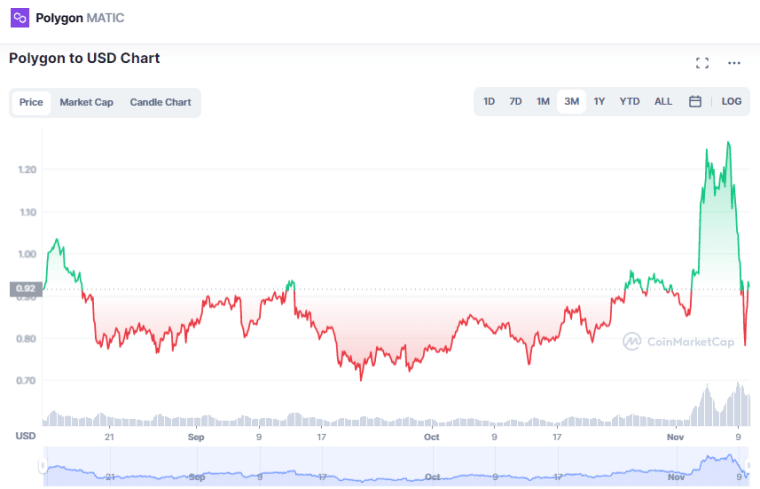
Task: Click the Nov label on main x-axis
Action: pyautogui.click(x=675, y=437)
